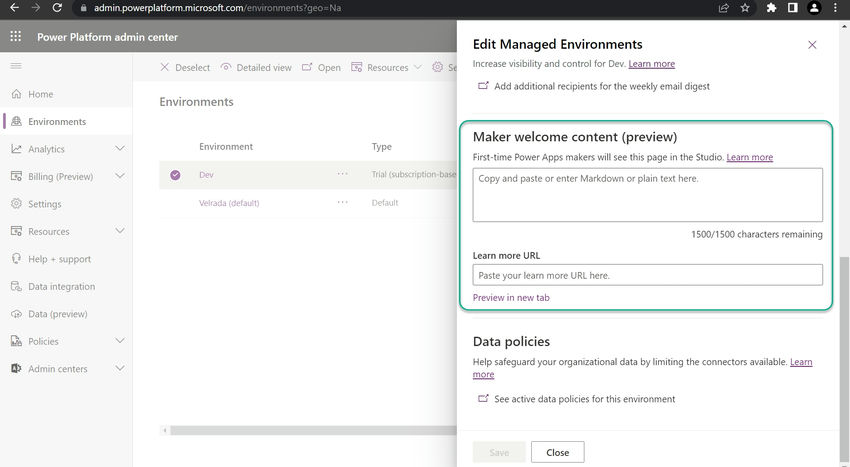This screenshot has width=850, height=467.
Task: Open the Policies navigation item
Action: pyautogui.click(x=43, y=342)
